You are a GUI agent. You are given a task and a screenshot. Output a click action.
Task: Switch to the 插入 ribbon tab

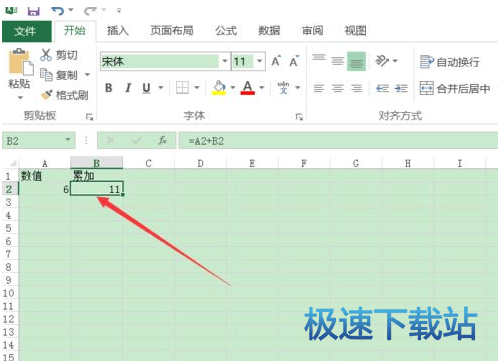pyautogui.click(x=117, y=31)
